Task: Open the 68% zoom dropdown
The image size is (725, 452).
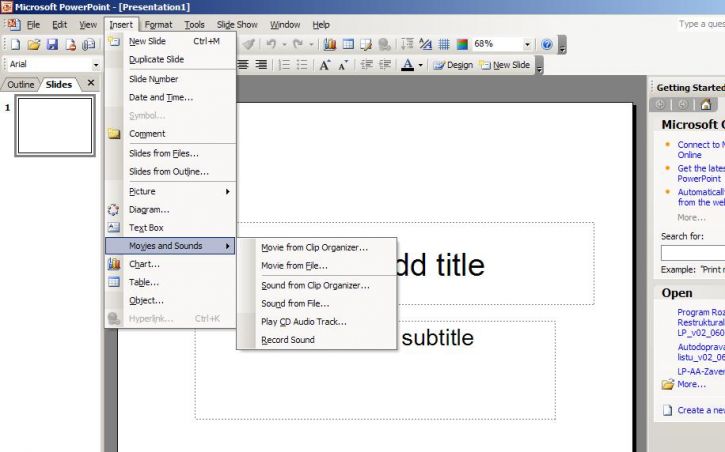Action: 527,44
